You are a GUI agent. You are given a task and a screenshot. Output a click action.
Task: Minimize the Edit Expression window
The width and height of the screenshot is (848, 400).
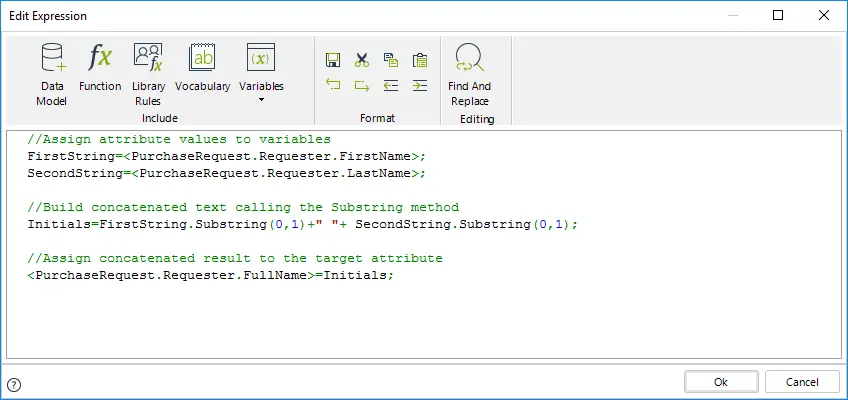click(732, 16)
